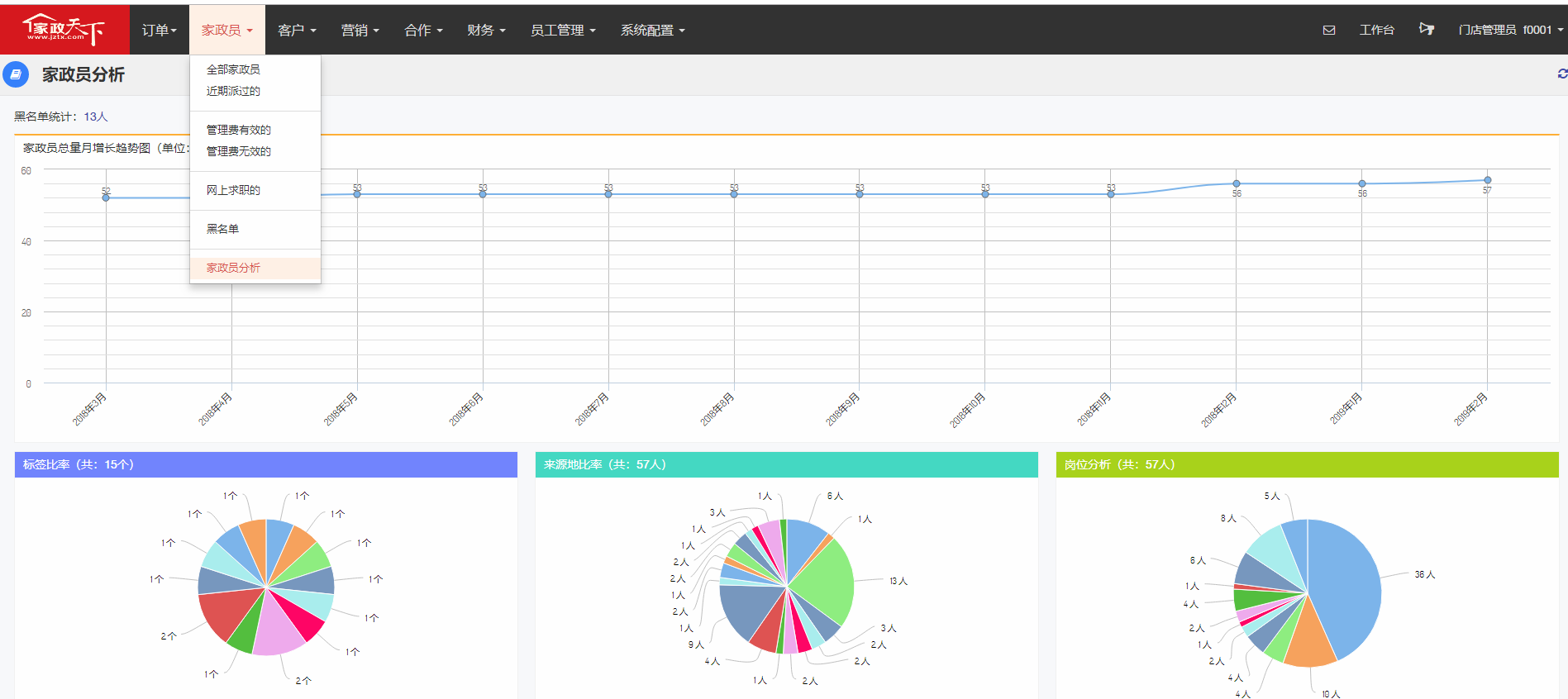Click the 13人 label in 来源地比率 chart
The height and width of the screenshot is (699, 1568).
coord(898,581)
